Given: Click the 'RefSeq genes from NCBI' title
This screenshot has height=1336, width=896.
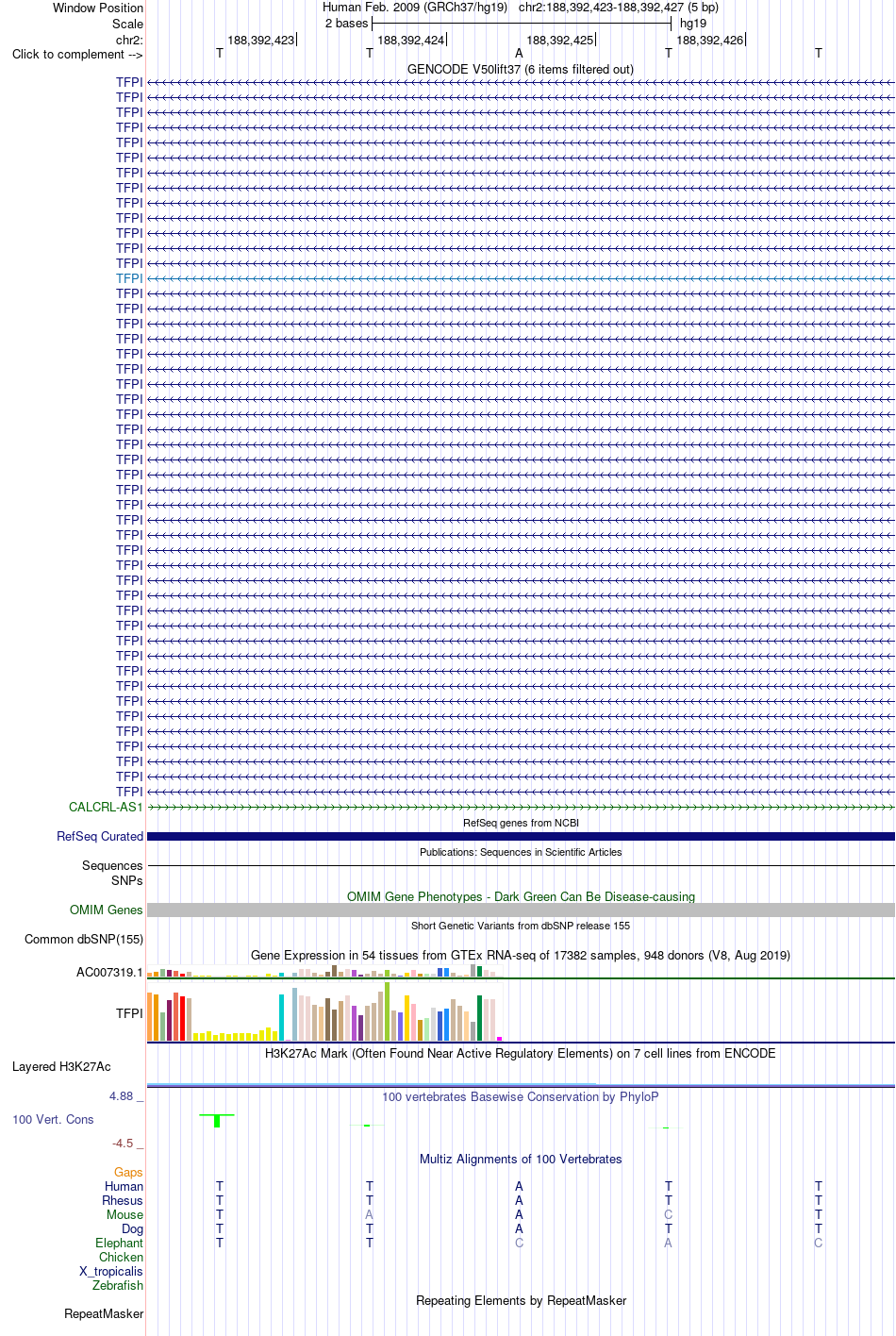Looking at the screenshot, I should [521, 823].
